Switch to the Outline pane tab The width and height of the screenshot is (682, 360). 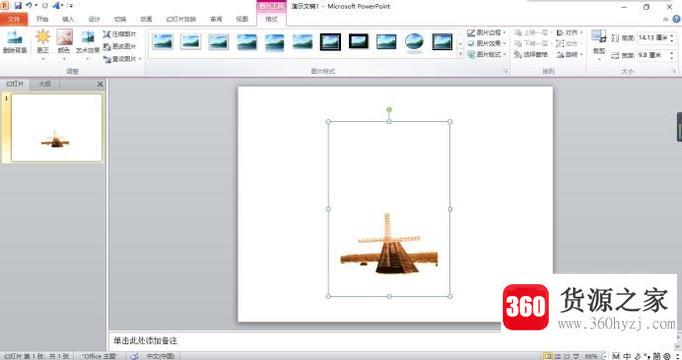click(x=45, y=84)
